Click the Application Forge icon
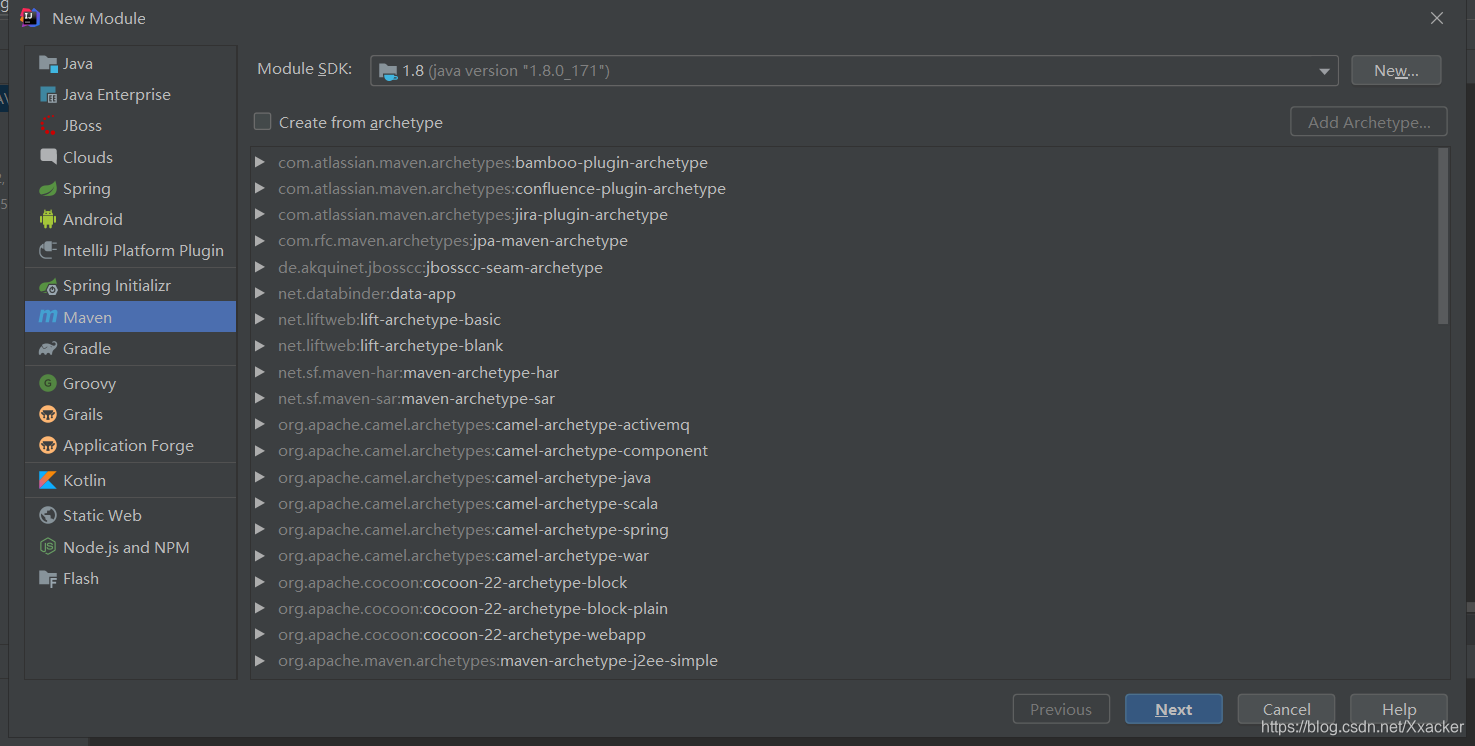Screen dimensions: 1475x746 (x=48, y=445)
